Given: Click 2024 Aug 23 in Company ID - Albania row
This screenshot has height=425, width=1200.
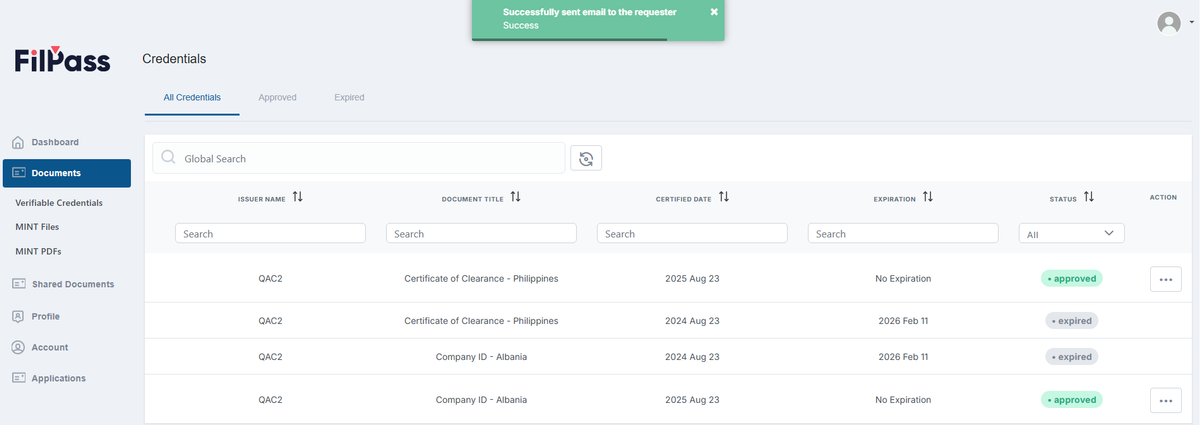Looking at the screenshot, I should coord(692,357).
